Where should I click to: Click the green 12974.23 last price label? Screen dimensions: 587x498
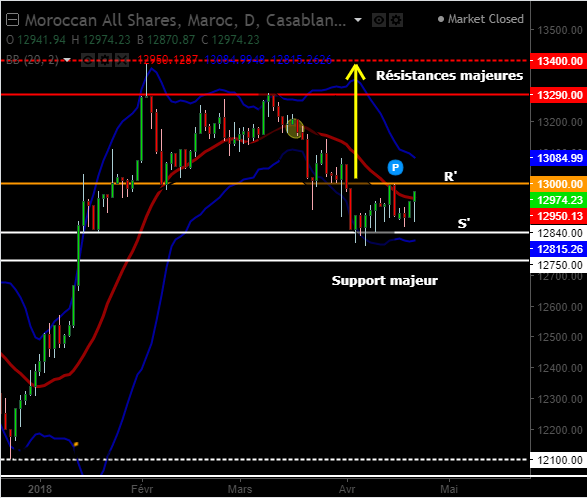(x=559, y=200)
